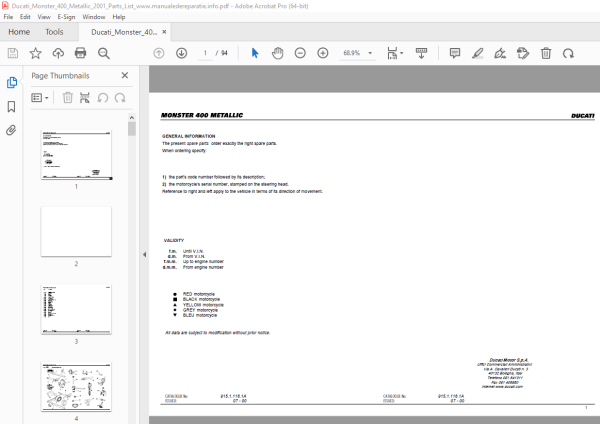600x424 pixels.
Task: Click the page number input field
Action: (x=205, y=53)
